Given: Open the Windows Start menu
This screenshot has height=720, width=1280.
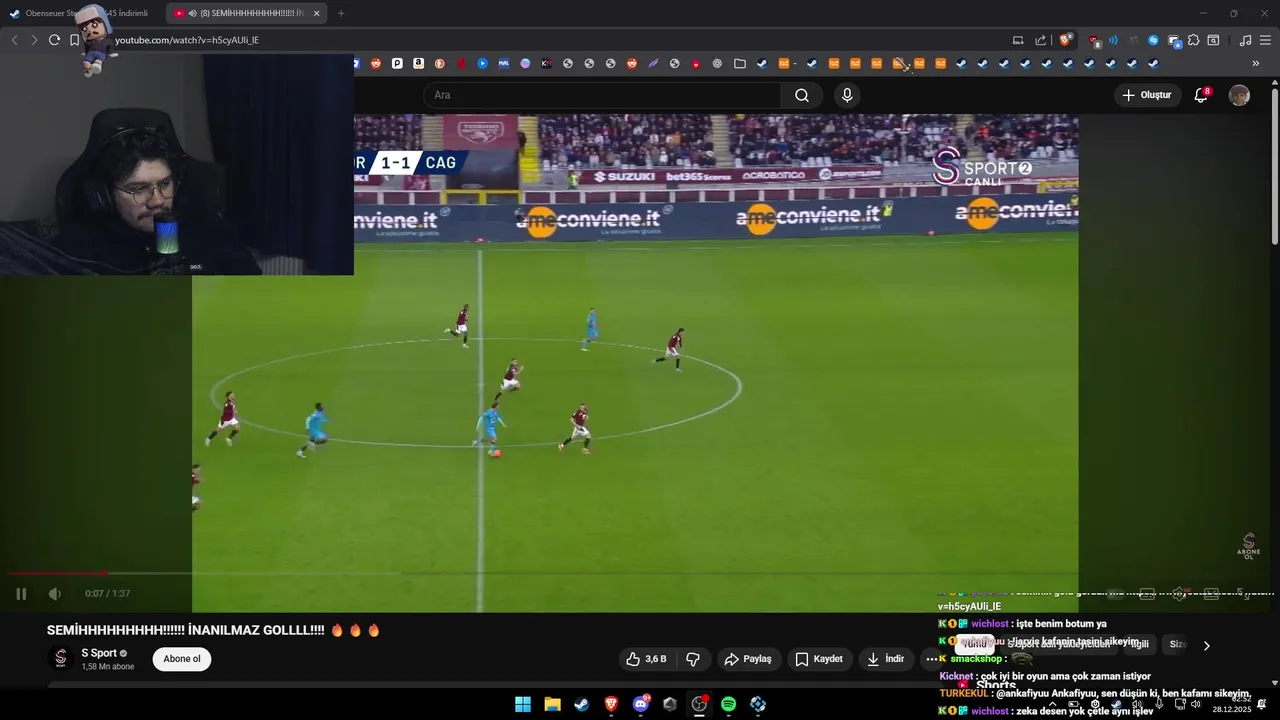Looking at the screenshot, I should click(x=523, y=704).
